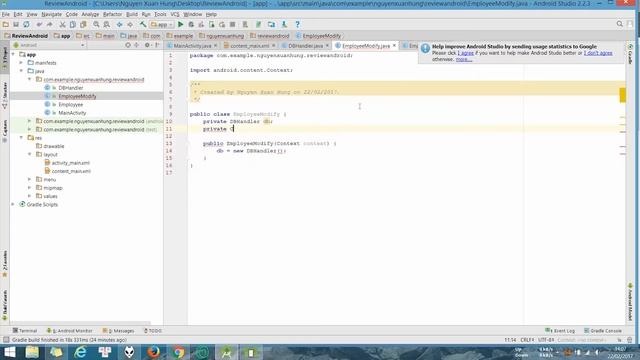640x360 pixels.
Task: Click the Cut scissors icon
Action: (x=62, y=24)
